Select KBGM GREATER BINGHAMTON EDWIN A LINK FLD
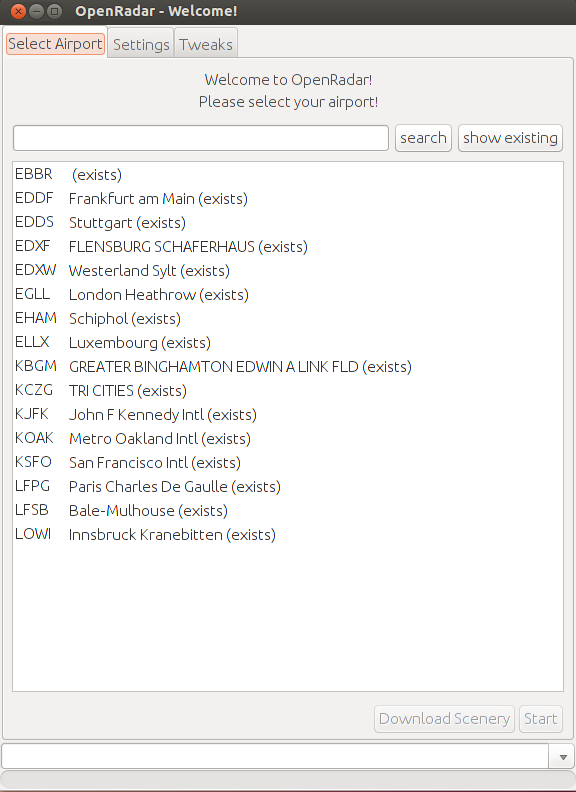This screenshot has height=792, width=576. [x=288, y=366]
